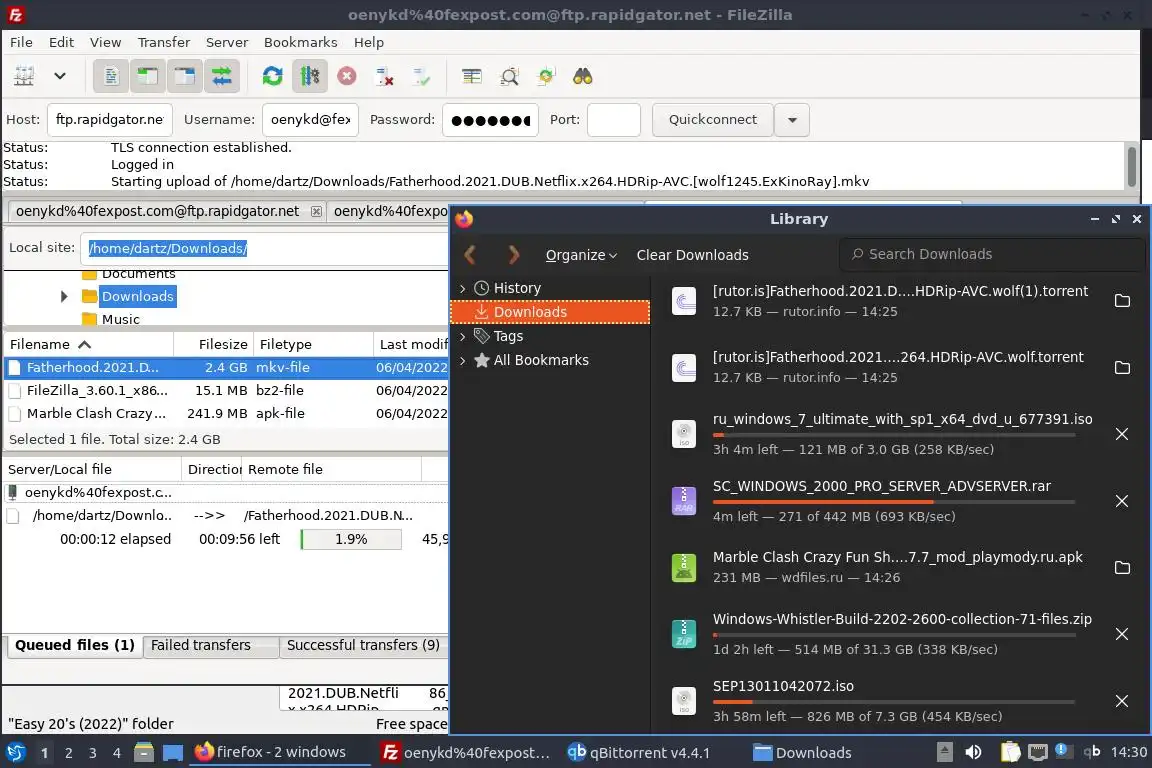Open directory listing filters dialog icon
1152x768 pixels.
tap(472, 76)
